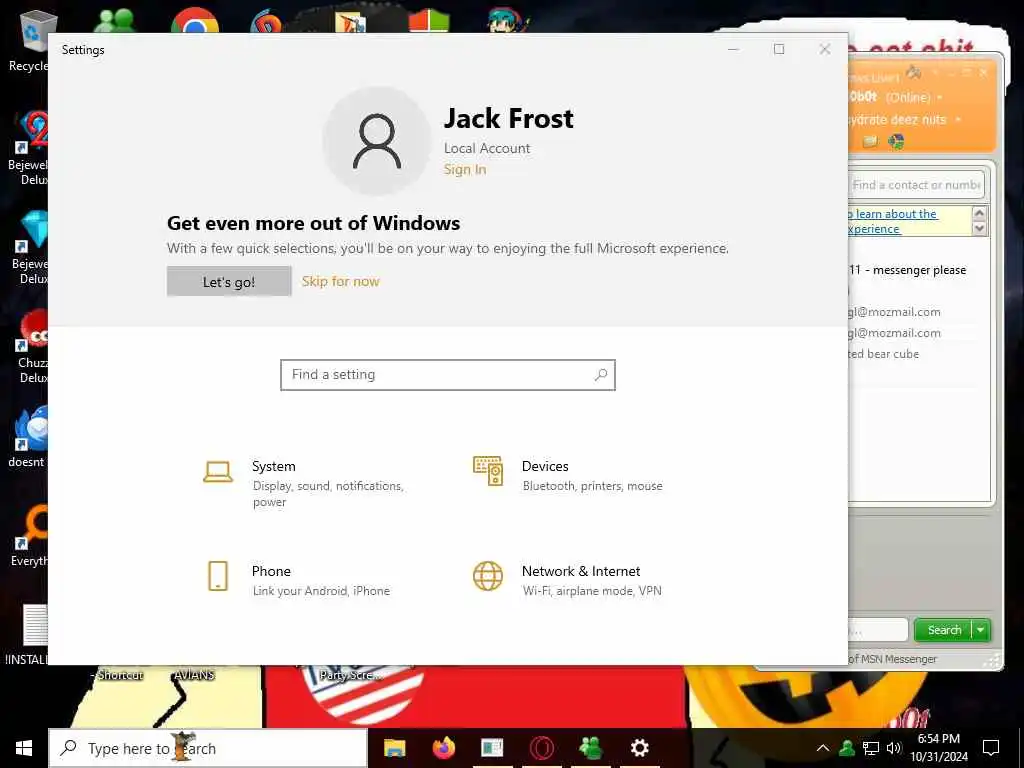The width and height of the screenshot is (1024, 768).
Task: Click the mail icon in Messenger header
Action: pyautogui.click(x=871, y=142)
